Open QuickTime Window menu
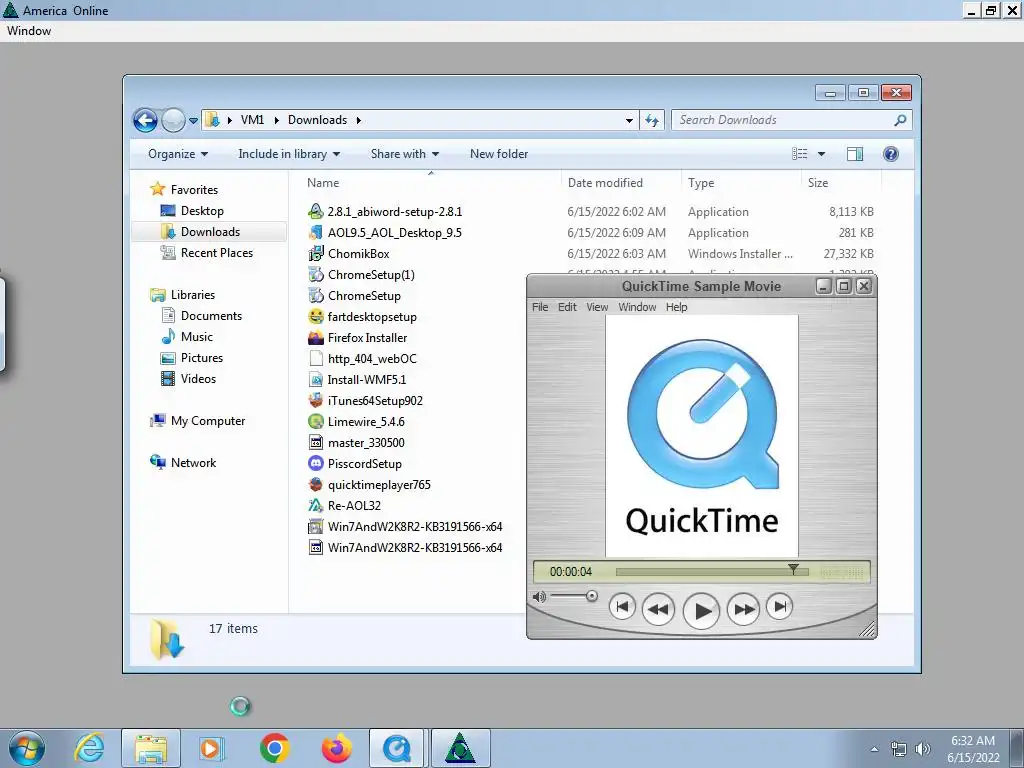Viewport: 1024px width, 768px height. click(x=637, y=307)
